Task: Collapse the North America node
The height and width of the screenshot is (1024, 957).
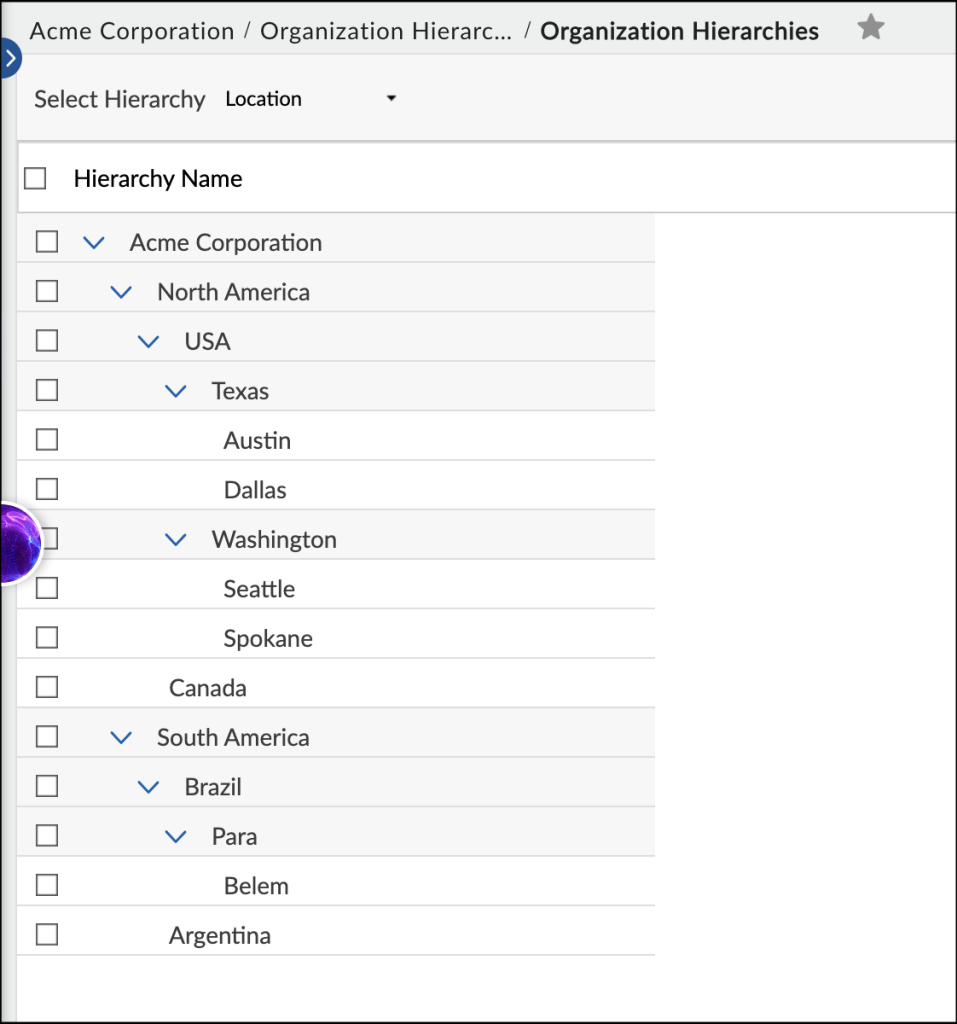Action: point(121,291)
